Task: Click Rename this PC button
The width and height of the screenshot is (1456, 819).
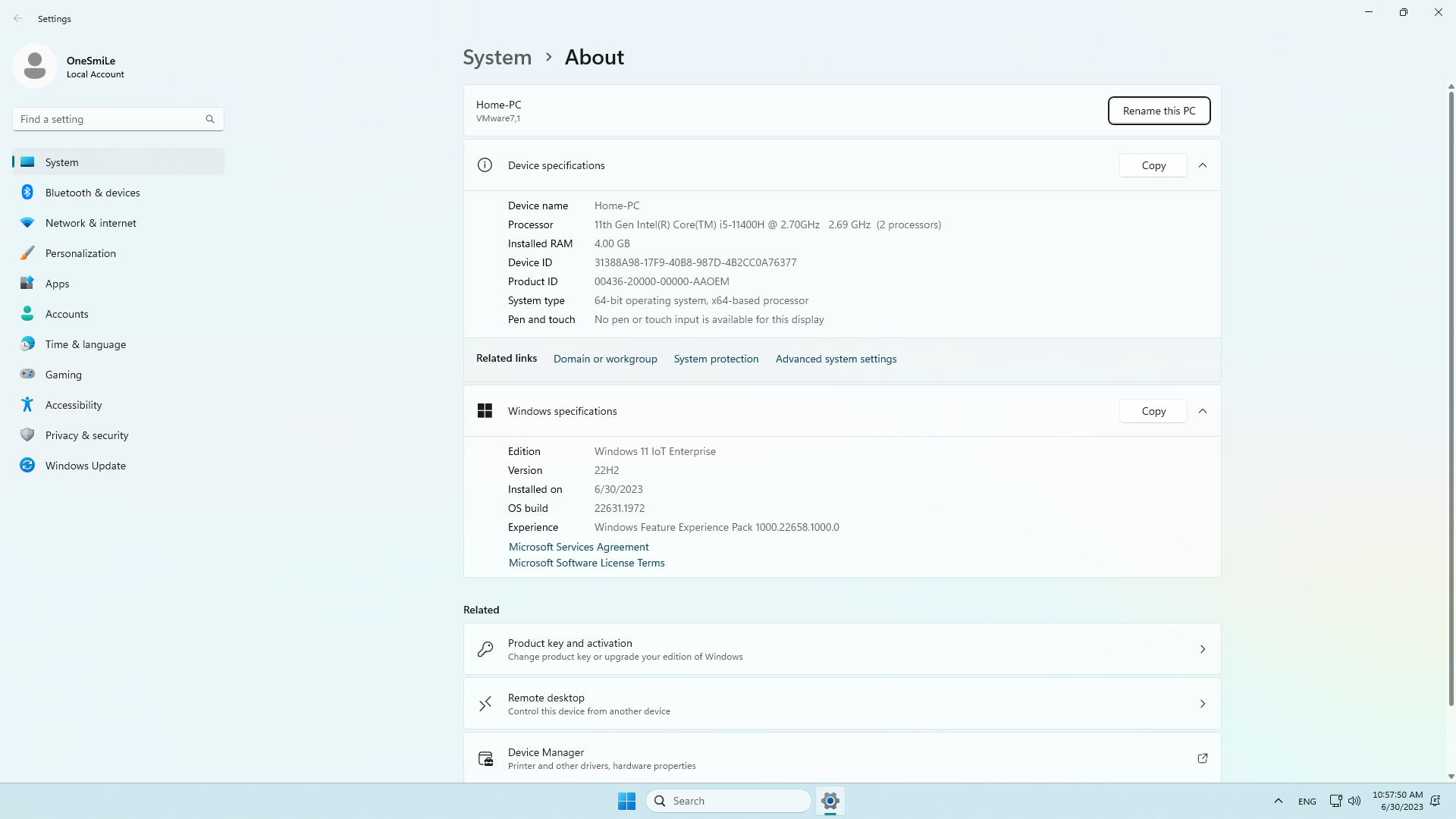Action: (1159, 111)
